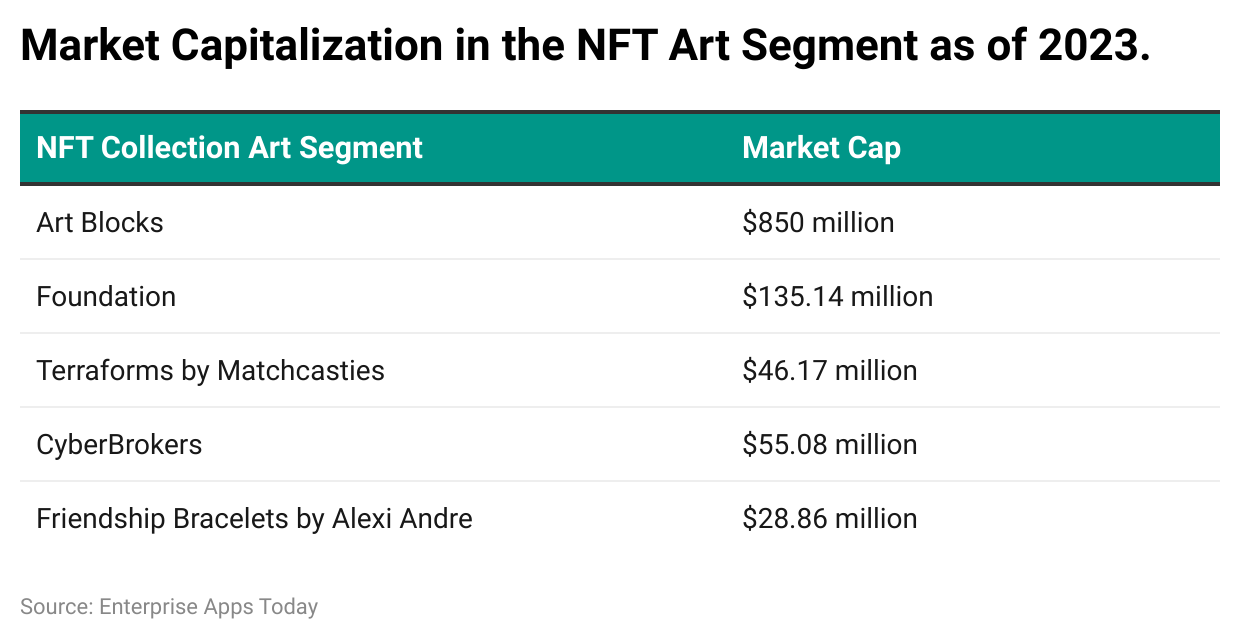Click the name Matchcasties
The image size is (1240, 640).
(x=301, y=370)
